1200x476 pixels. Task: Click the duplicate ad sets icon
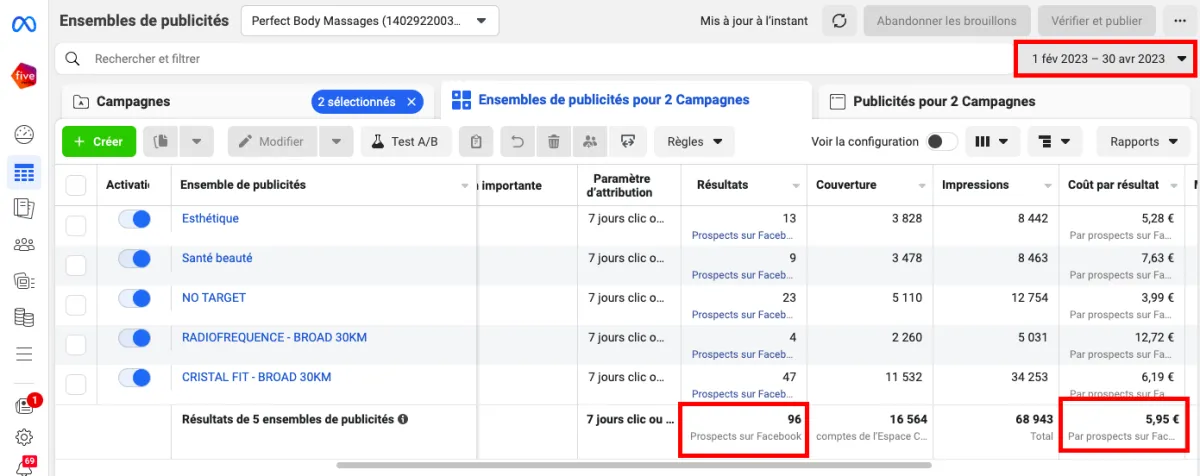point(160,142)
